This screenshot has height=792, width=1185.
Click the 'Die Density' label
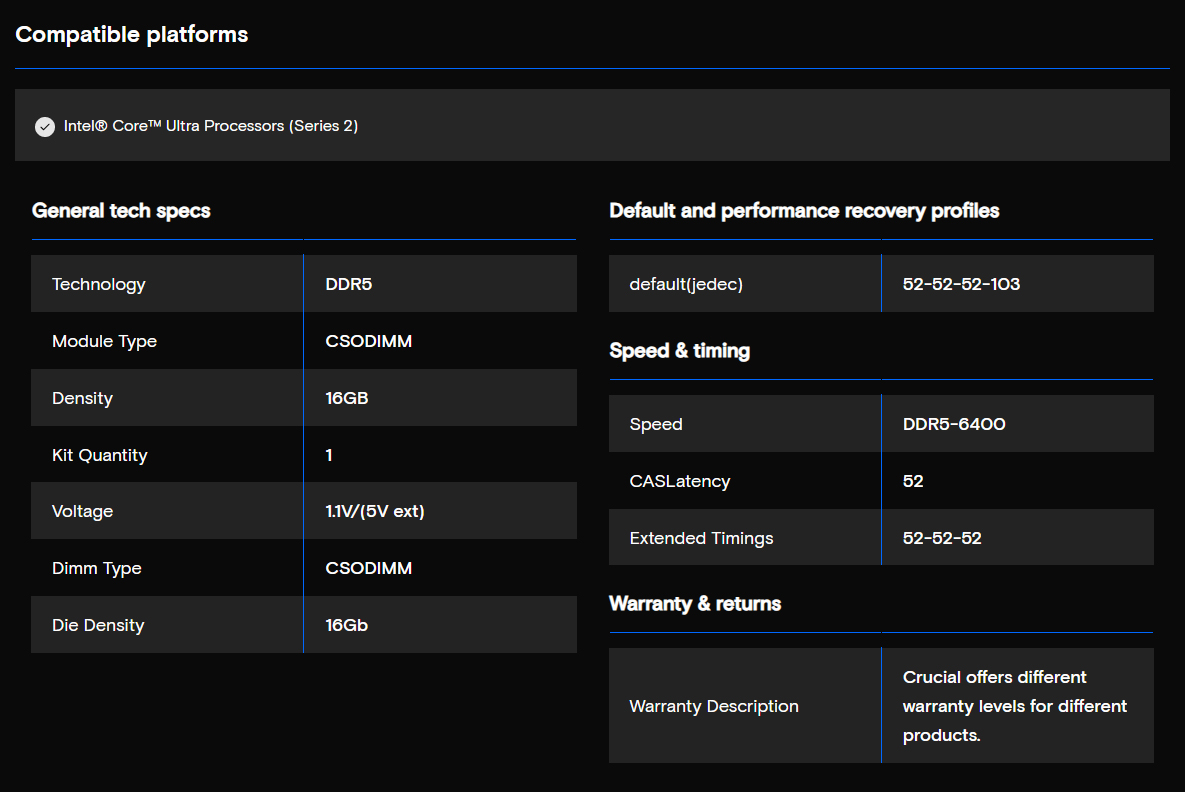click(97, 625)
